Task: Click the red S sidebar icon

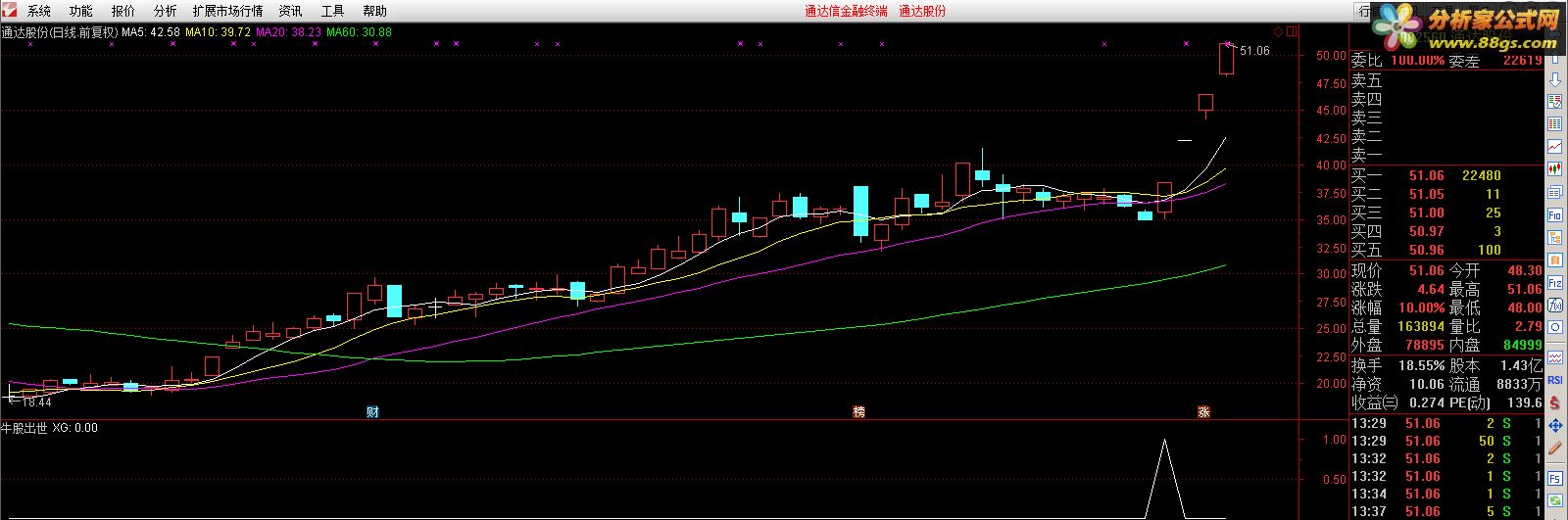Action: [1555, 402]
